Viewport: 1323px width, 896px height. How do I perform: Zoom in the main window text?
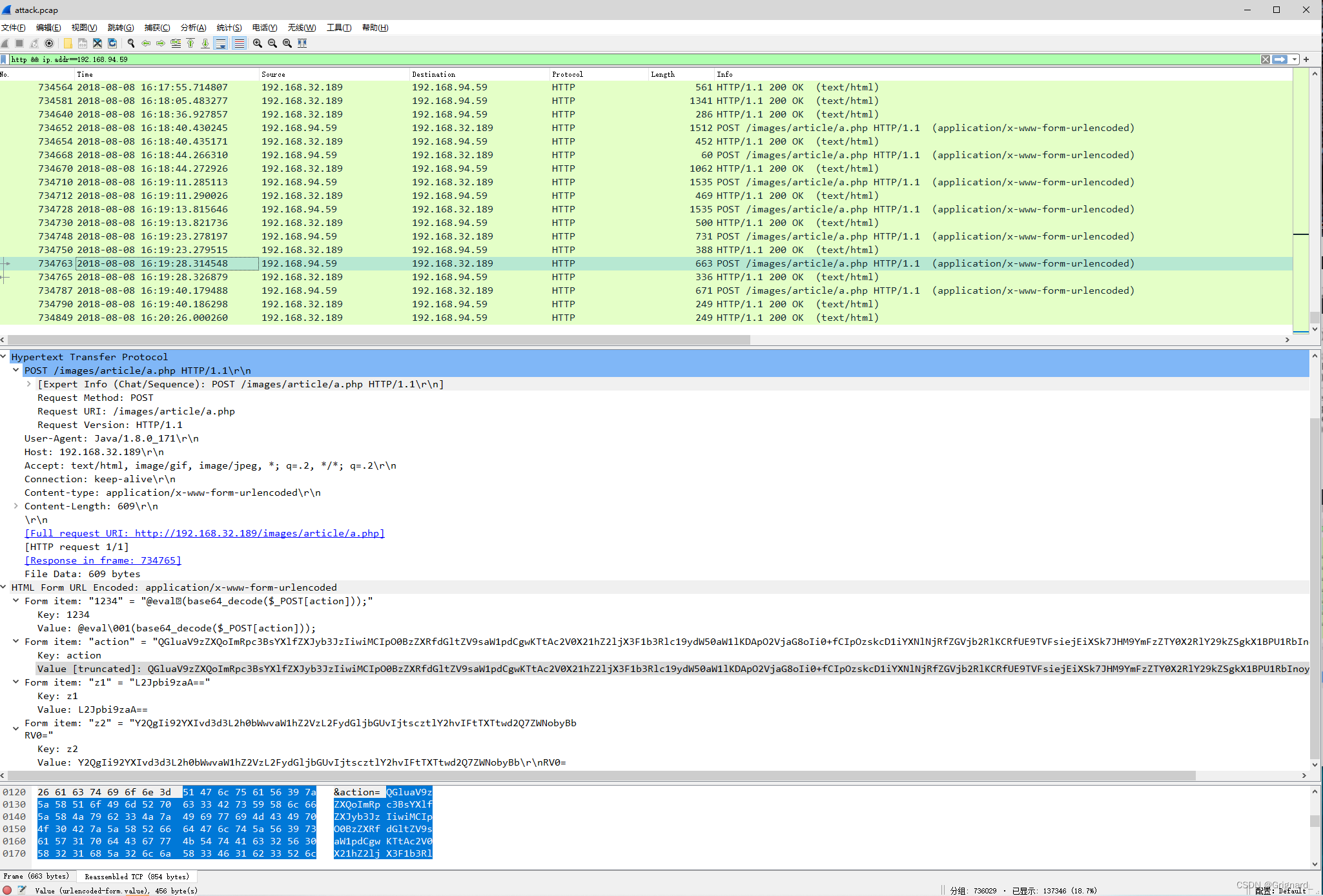[x=258, y=43]
